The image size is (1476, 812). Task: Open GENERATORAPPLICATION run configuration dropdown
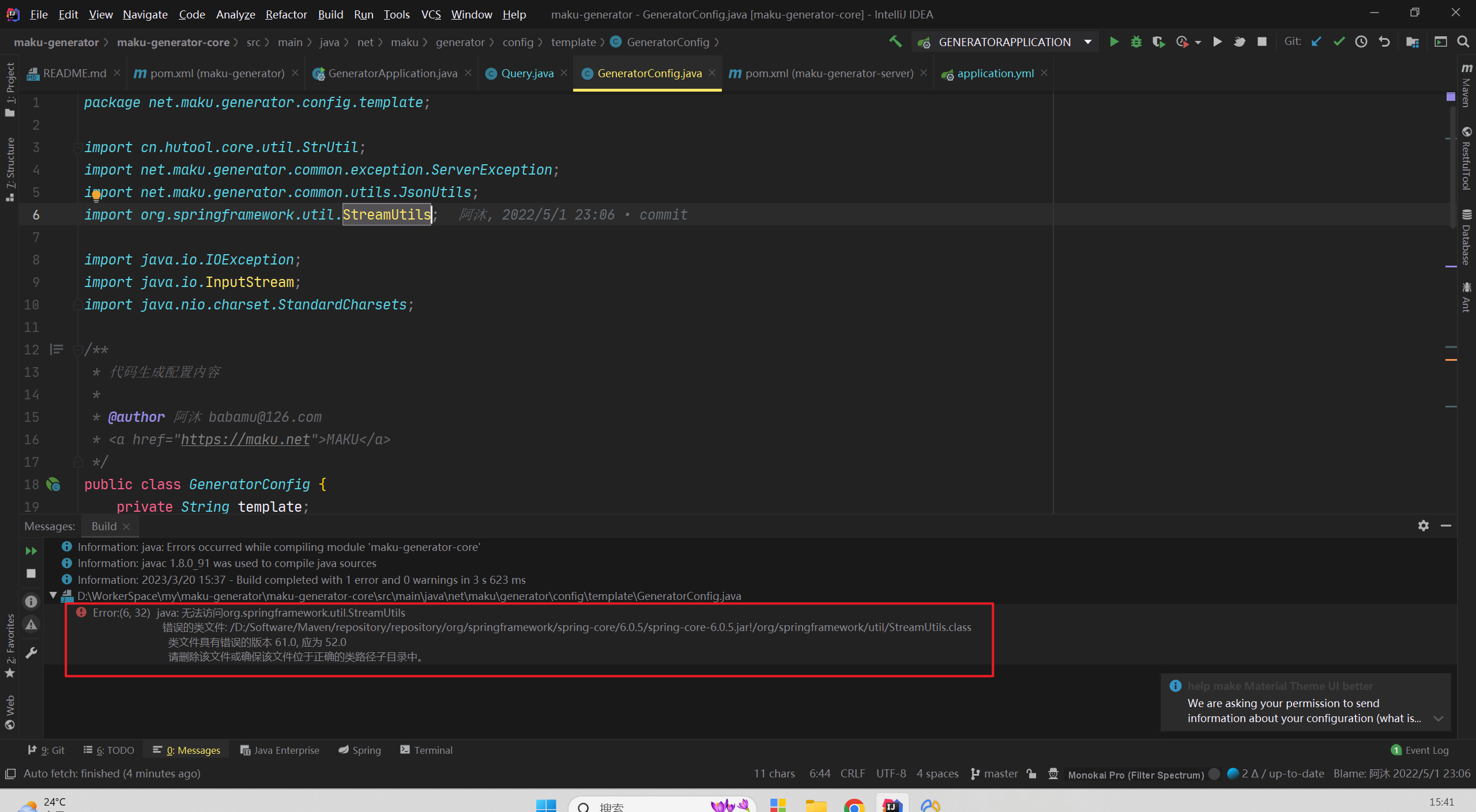click(1004, 42)
